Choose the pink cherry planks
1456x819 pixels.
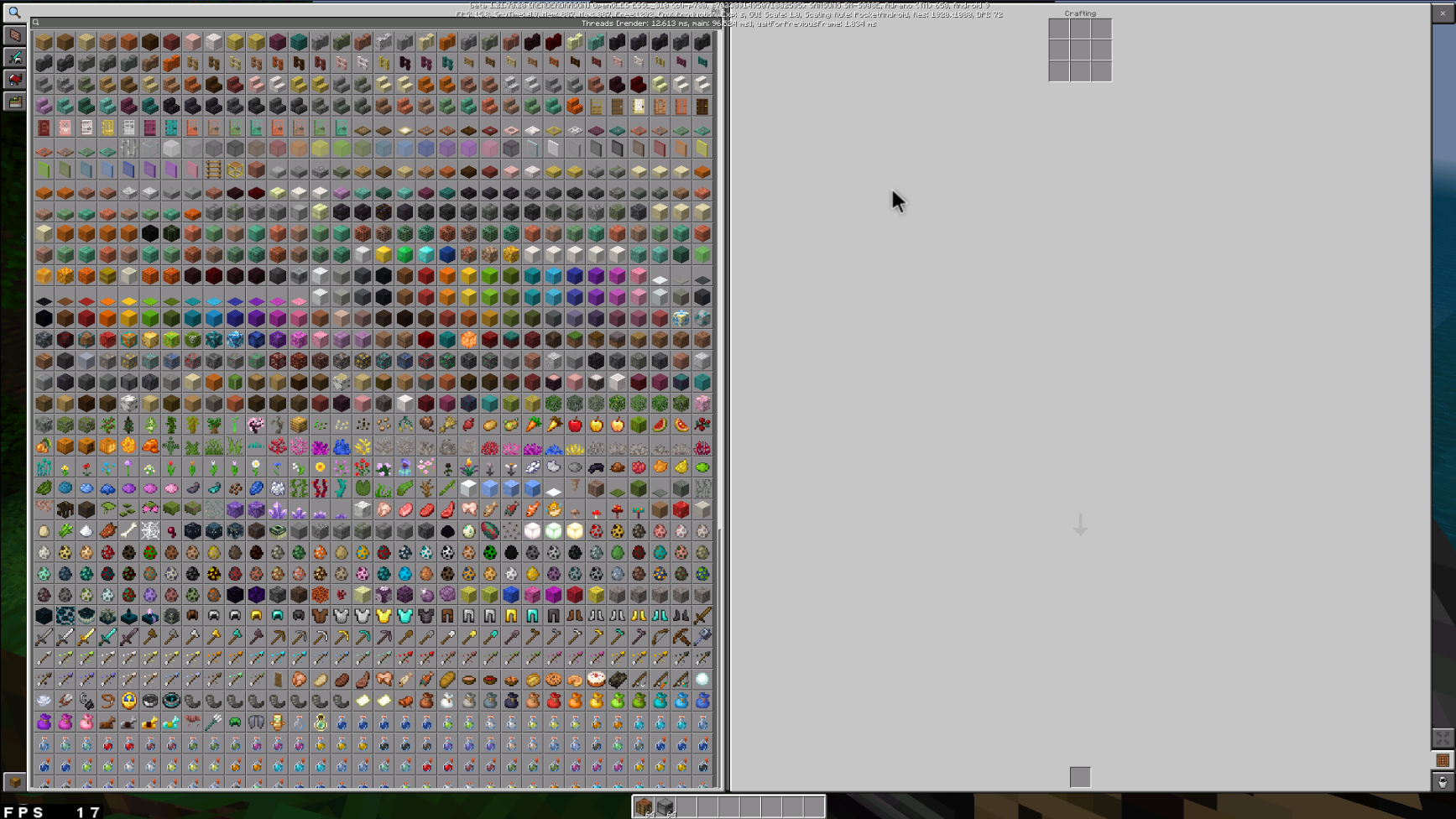pos(192,42)
